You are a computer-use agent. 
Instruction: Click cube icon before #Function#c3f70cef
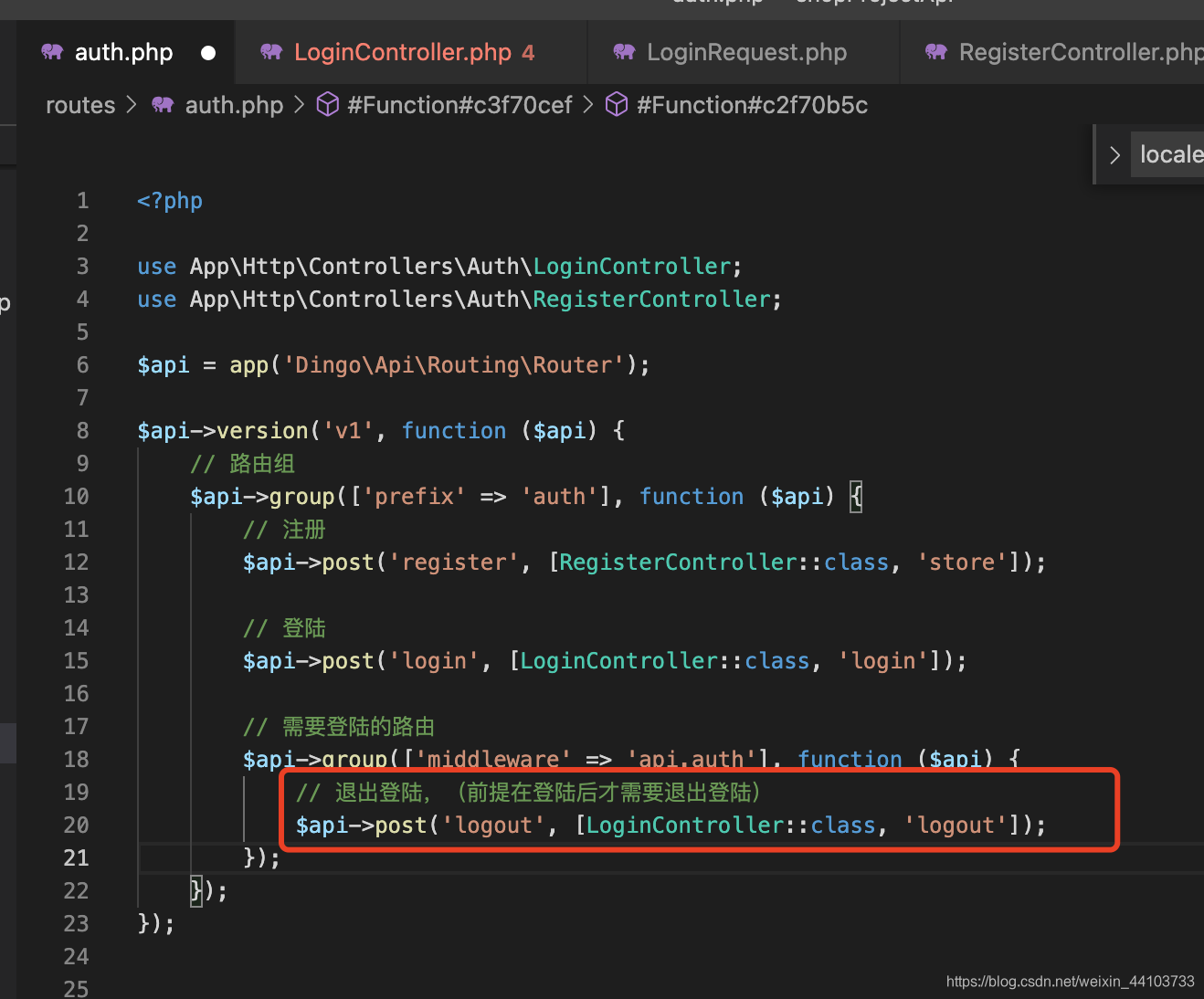328,105
